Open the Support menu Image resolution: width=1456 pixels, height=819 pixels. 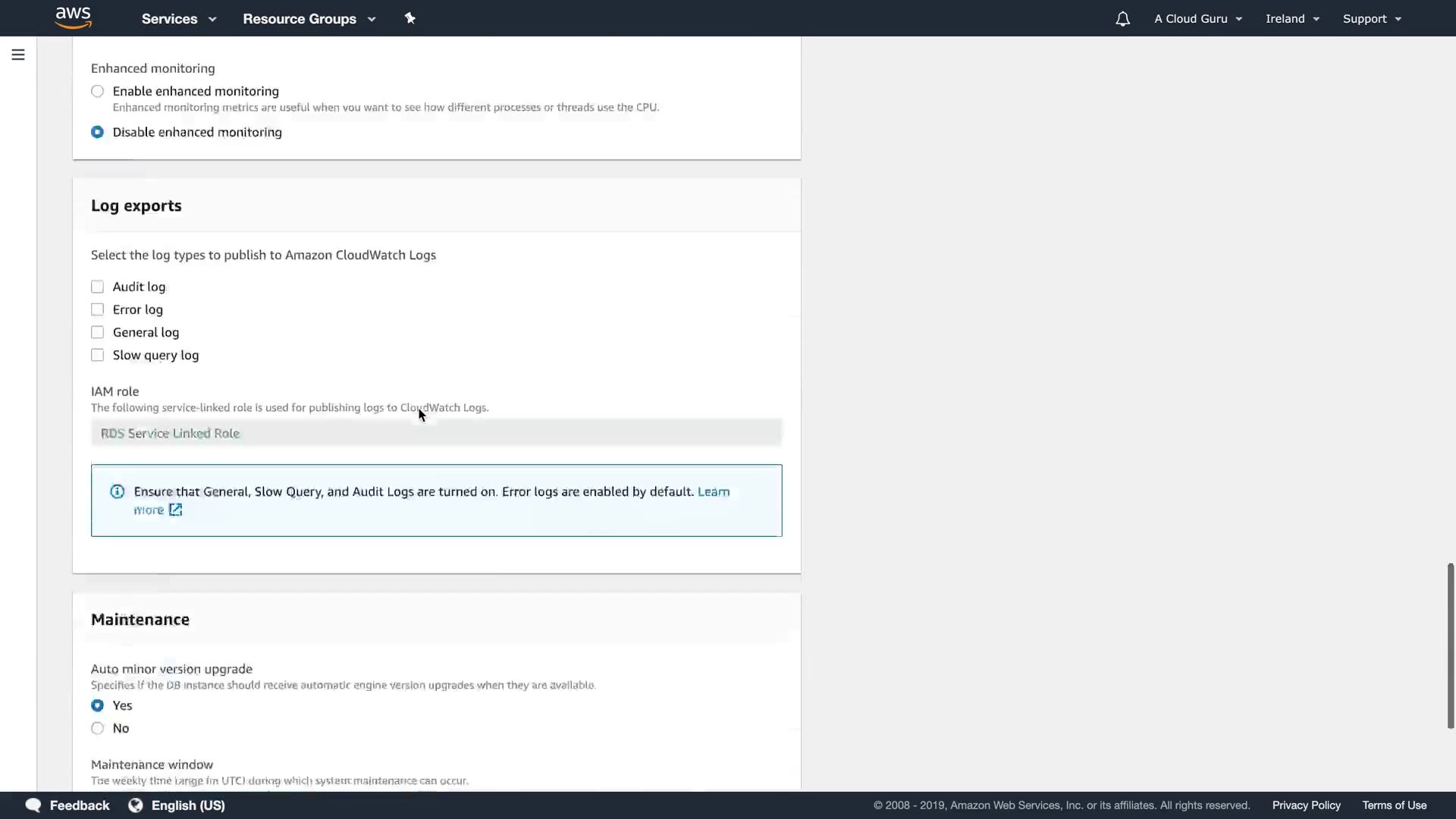click(1372, 19)
